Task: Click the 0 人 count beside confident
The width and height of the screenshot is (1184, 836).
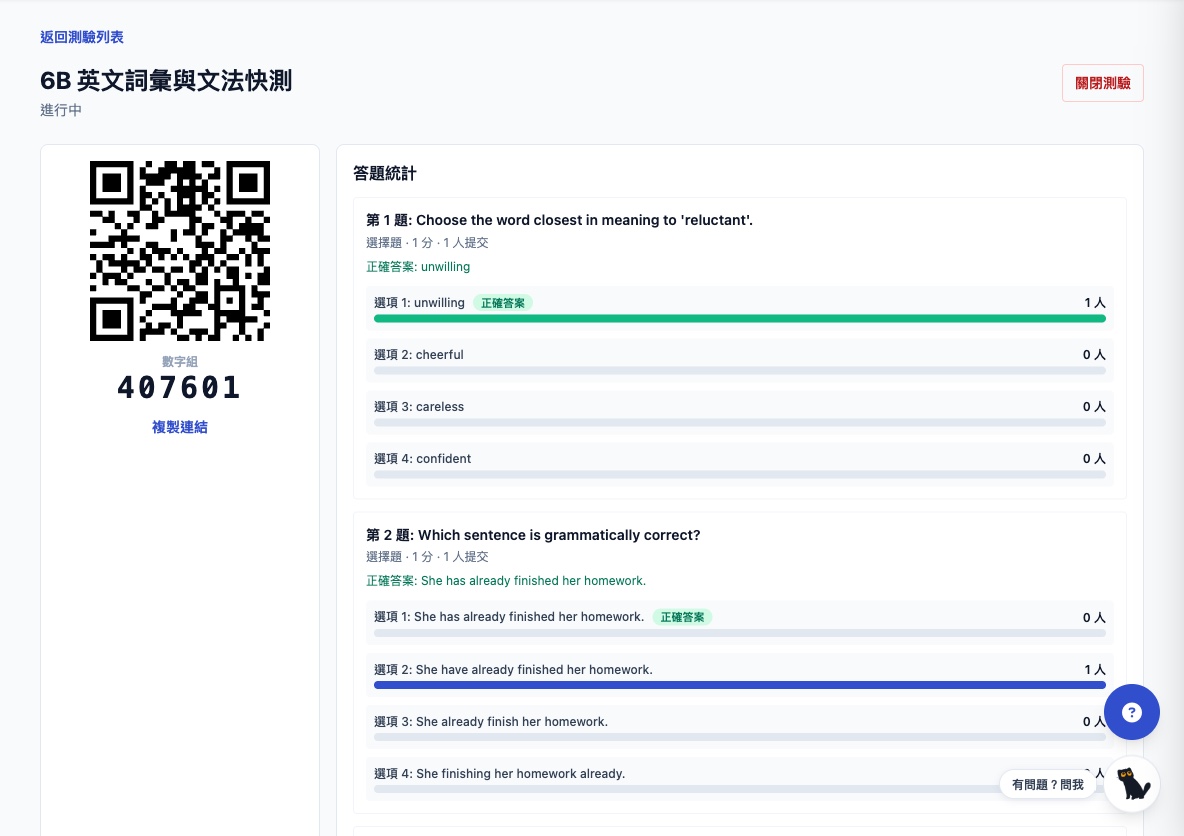Action: tap(1094, 459)
